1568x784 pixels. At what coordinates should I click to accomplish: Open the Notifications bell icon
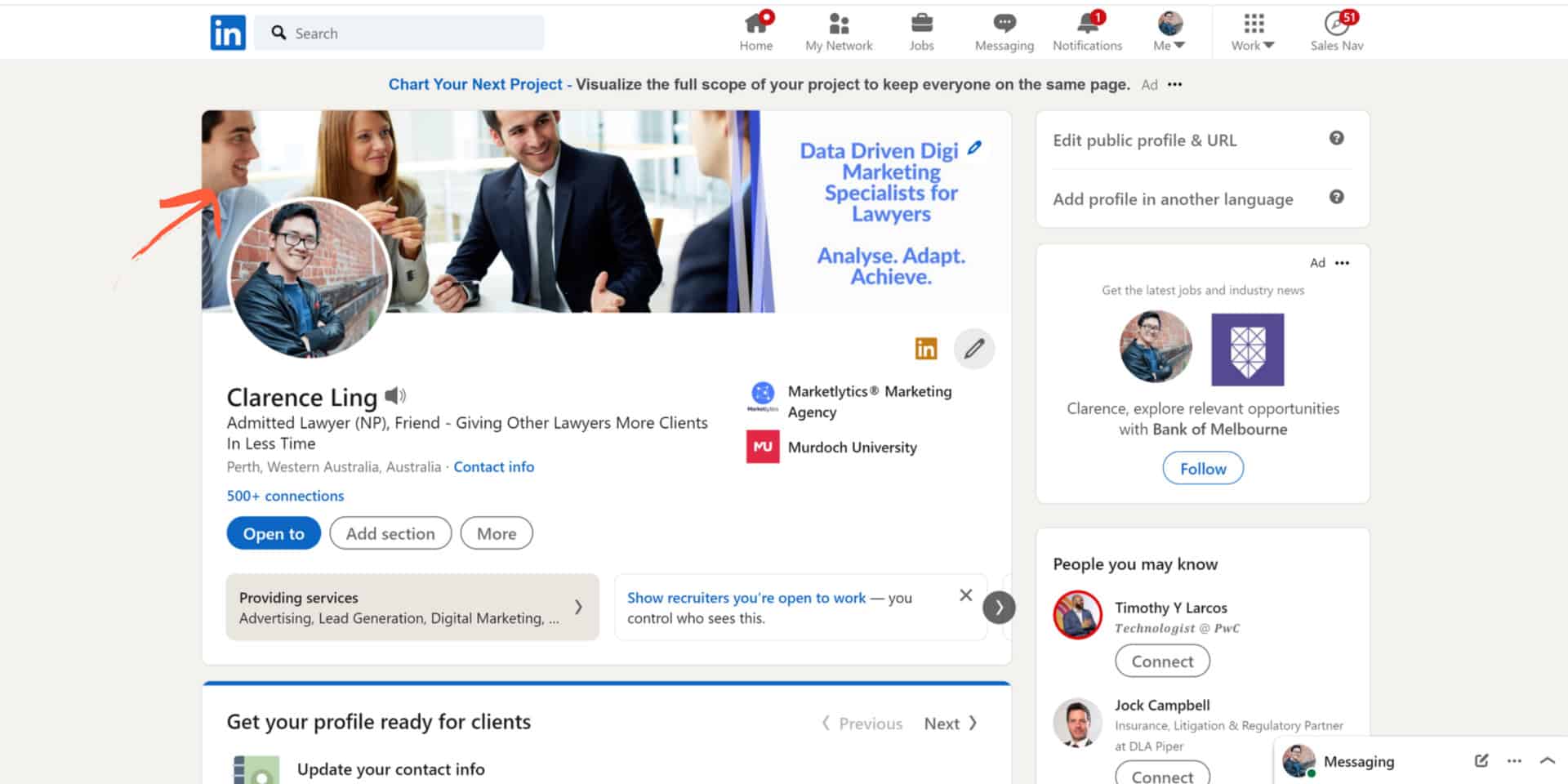(x=1088, y=23)
